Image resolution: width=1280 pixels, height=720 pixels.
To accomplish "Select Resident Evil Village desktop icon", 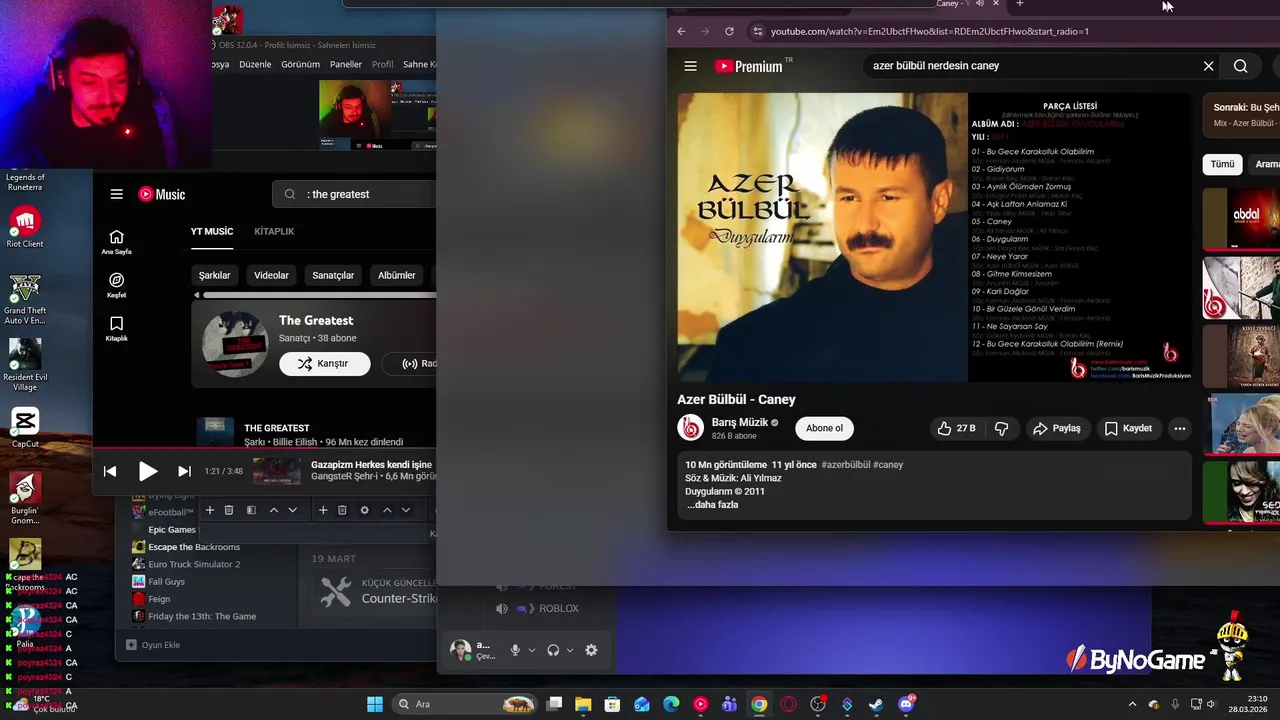I will (25, 365).
